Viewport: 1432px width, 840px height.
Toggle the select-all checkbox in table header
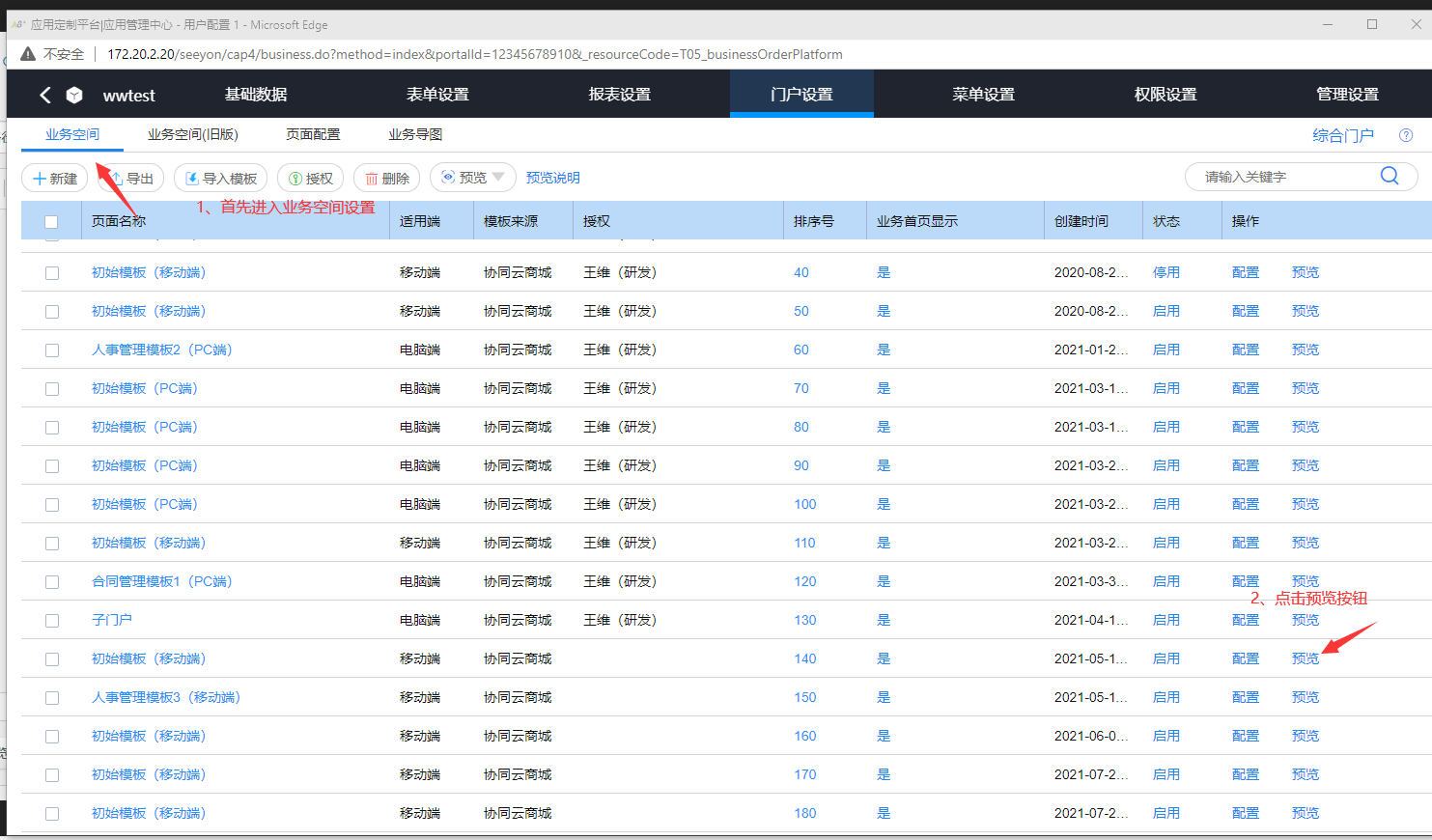point(51,222)
